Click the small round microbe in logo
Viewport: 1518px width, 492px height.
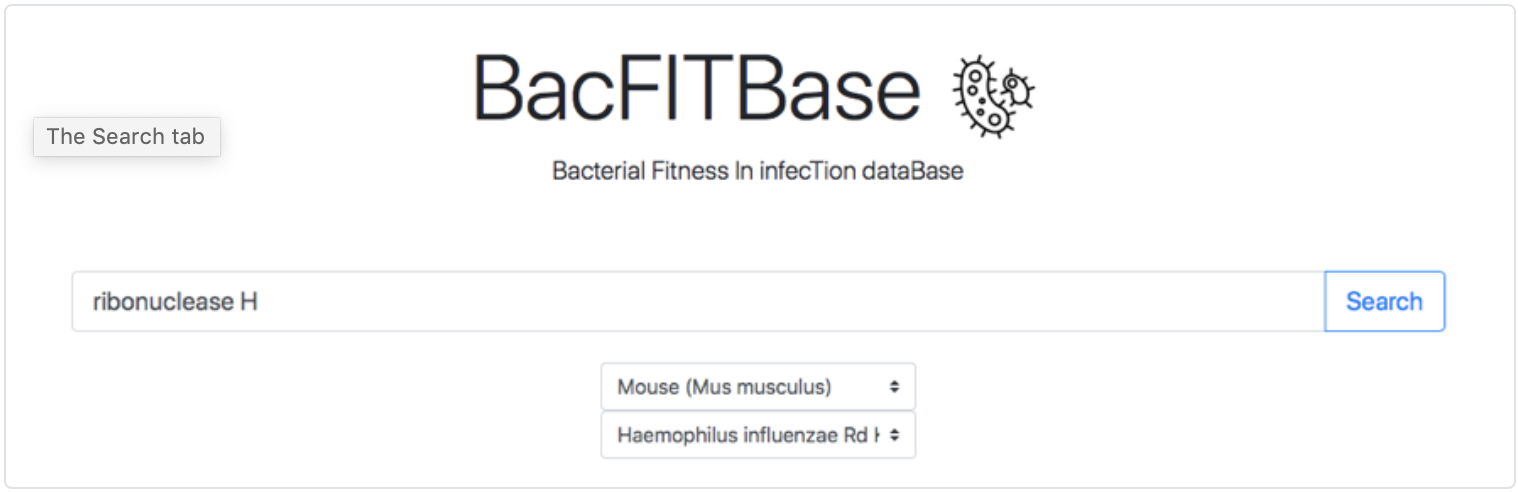coord(1016,87)
